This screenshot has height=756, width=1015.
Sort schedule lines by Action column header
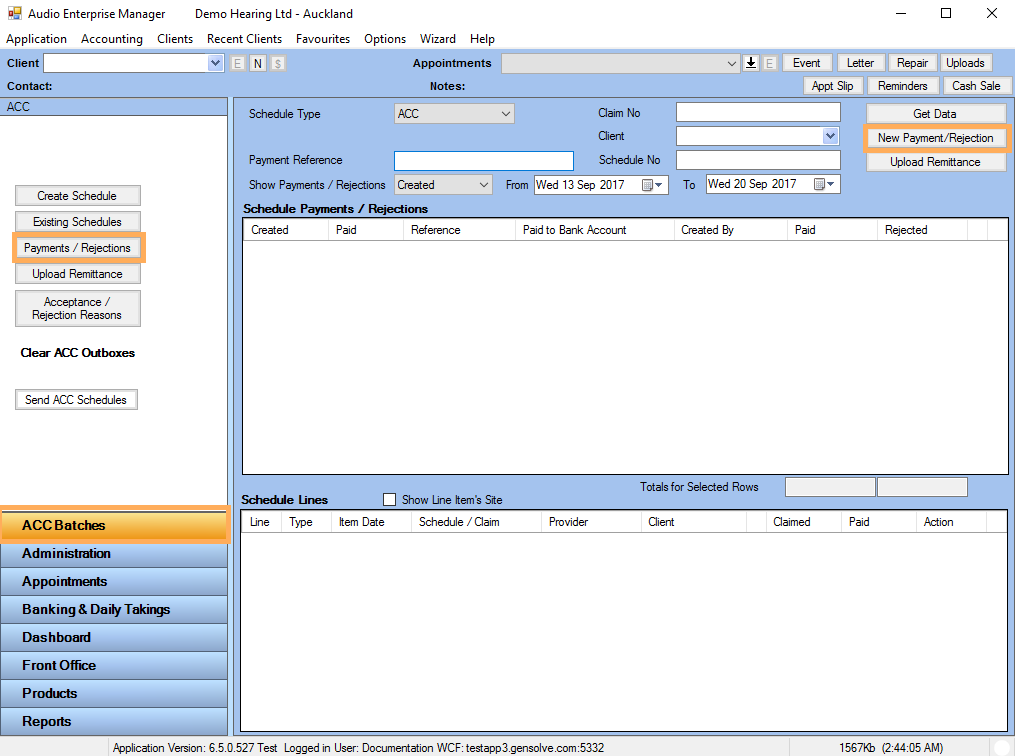tap(950, 522)
